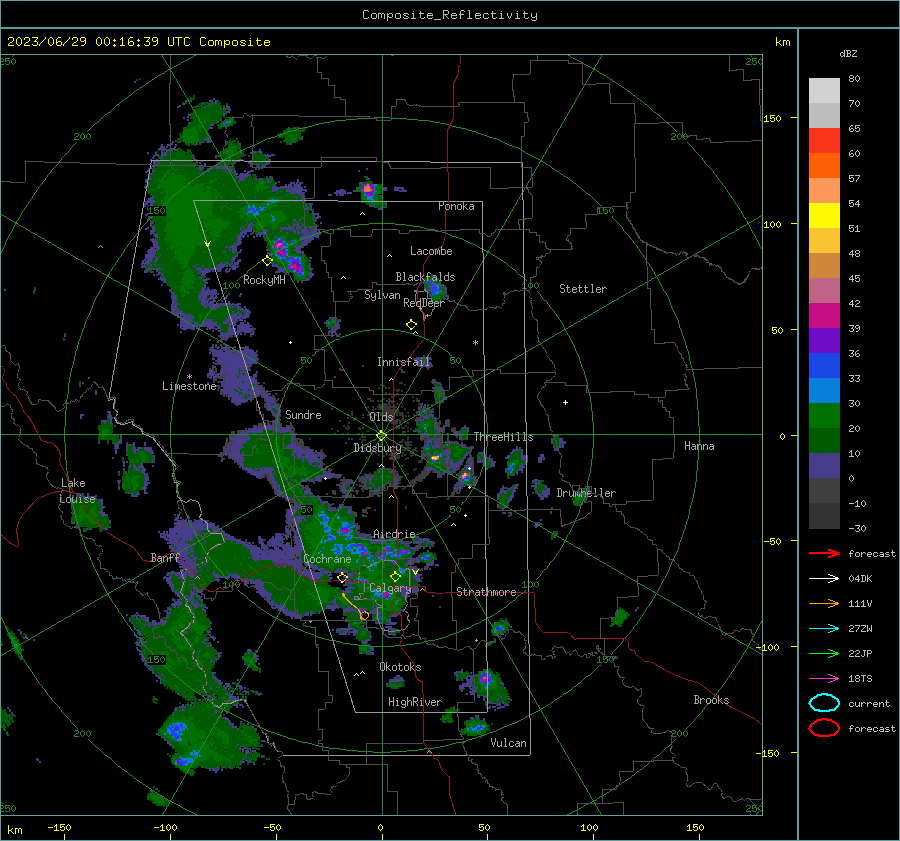Viewport: 900px width, 841px height.
Task: Click the Stettler label
Action: 583,289
